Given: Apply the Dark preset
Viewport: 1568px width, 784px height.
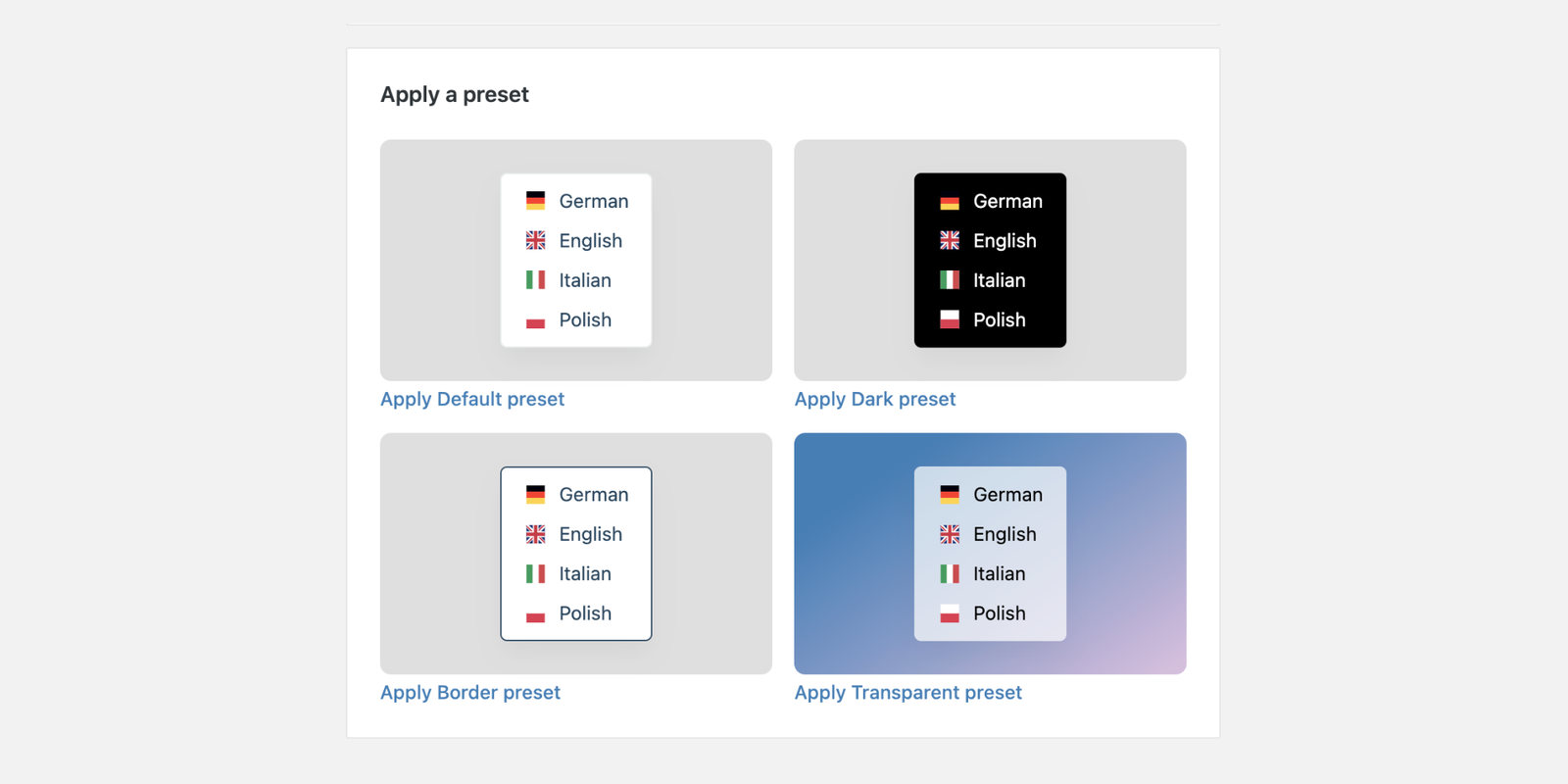Looking at the screenshot, I should pos(875,399).
